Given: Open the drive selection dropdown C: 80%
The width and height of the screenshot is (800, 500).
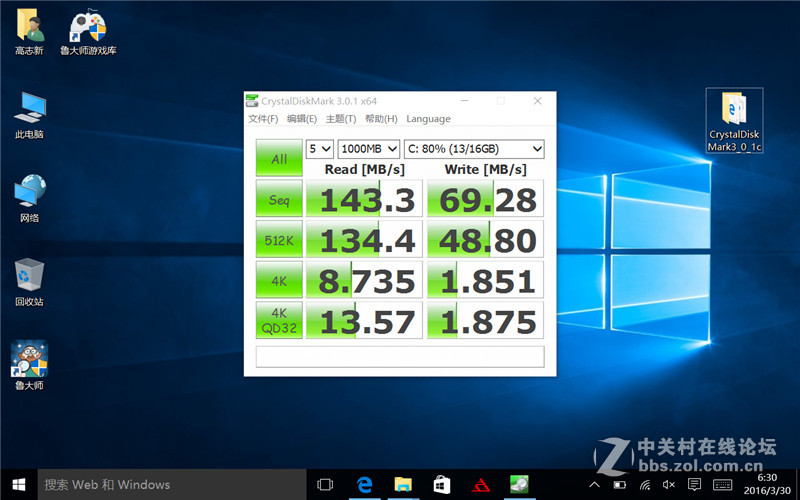Looking at the screenshot, I should click(x=474, y=149).
